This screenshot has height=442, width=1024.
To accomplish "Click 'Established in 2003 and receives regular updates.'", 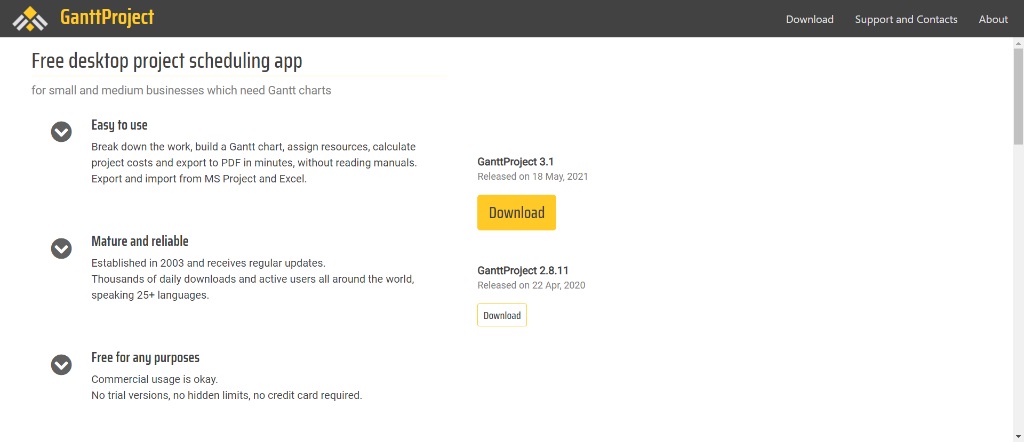I will [x=208, y=263].
